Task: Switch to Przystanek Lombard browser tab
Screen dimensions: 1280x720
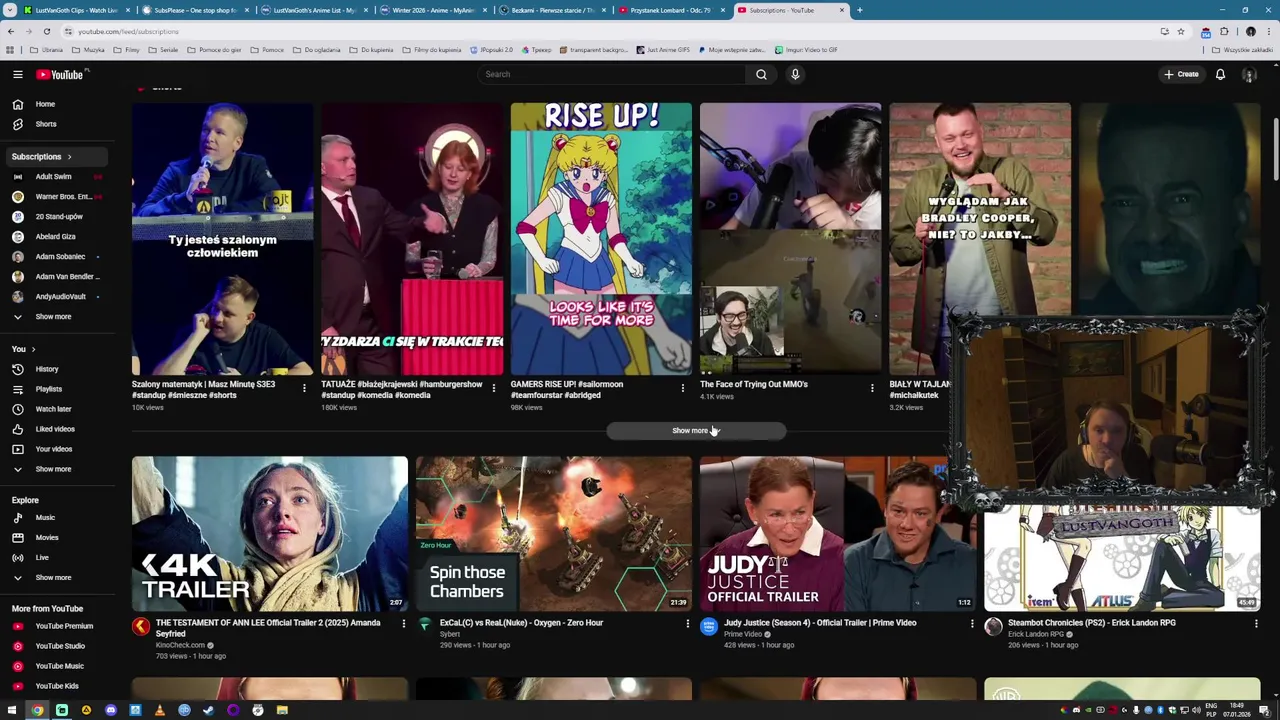Action: click(672, 10)
